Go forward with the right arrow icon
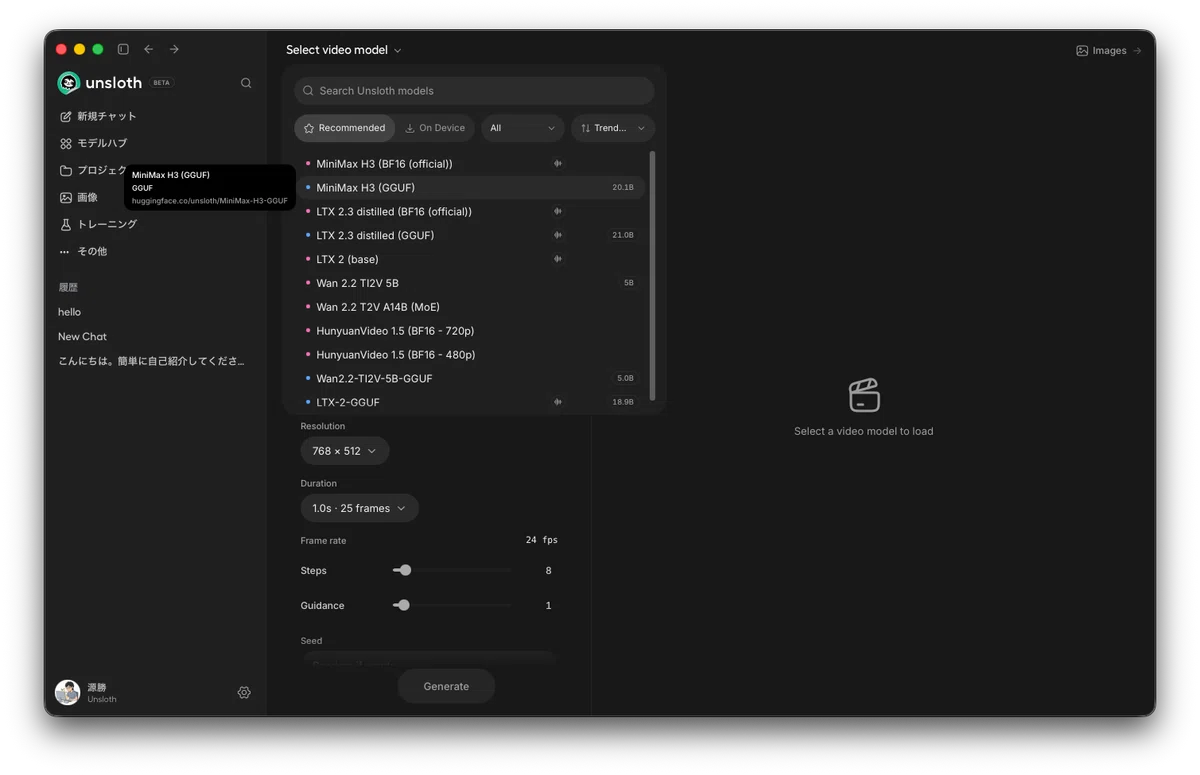The height and width of the screenshot is (775, 1200). tap(174, 49)
